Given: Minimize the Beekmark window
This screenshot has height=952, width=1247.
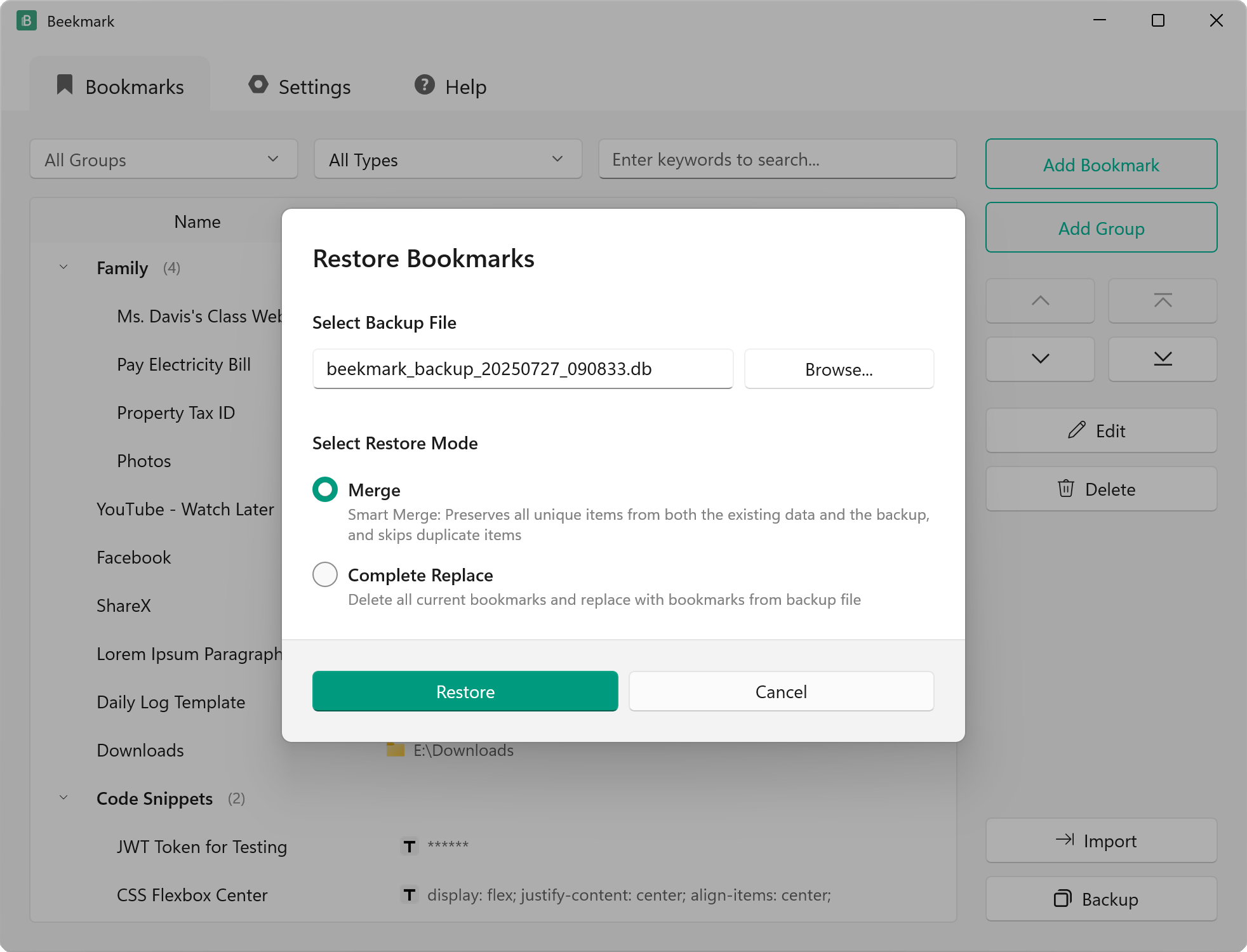Looking at the screenshot, I should pos(1100,21).
